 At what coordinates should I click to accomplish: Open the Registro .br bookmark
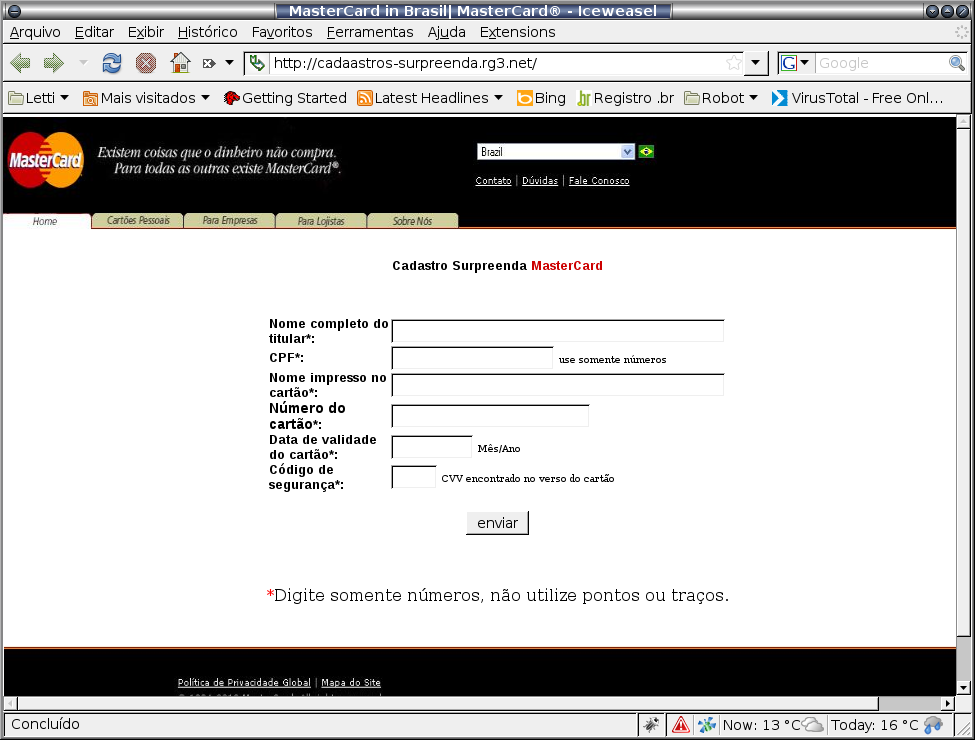[x=626, y=98]
